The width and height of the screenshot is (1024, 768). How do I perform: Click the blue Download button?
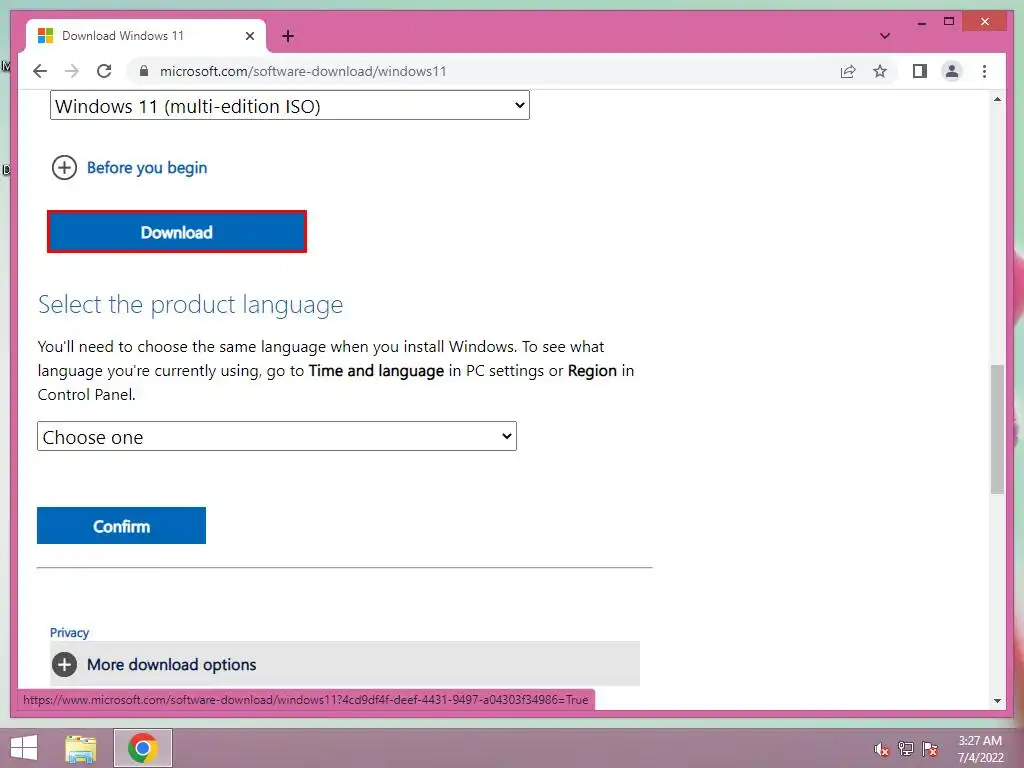click(177, 232)
